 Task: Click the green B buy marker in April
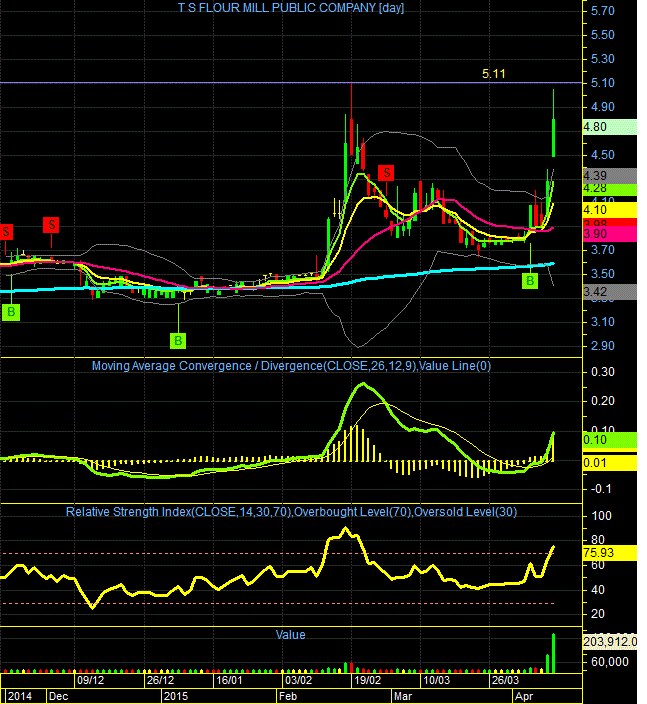(530, 281)
